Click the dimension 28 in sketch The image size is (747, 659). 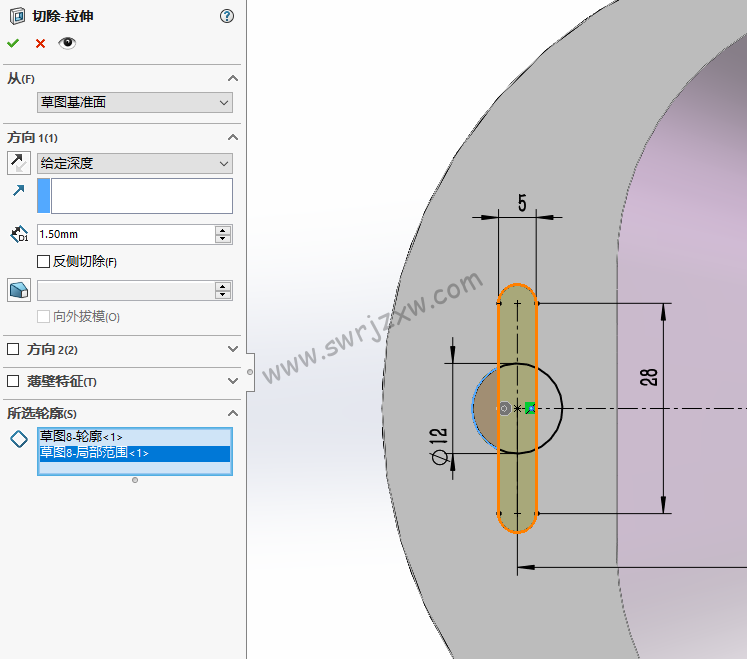649,377
